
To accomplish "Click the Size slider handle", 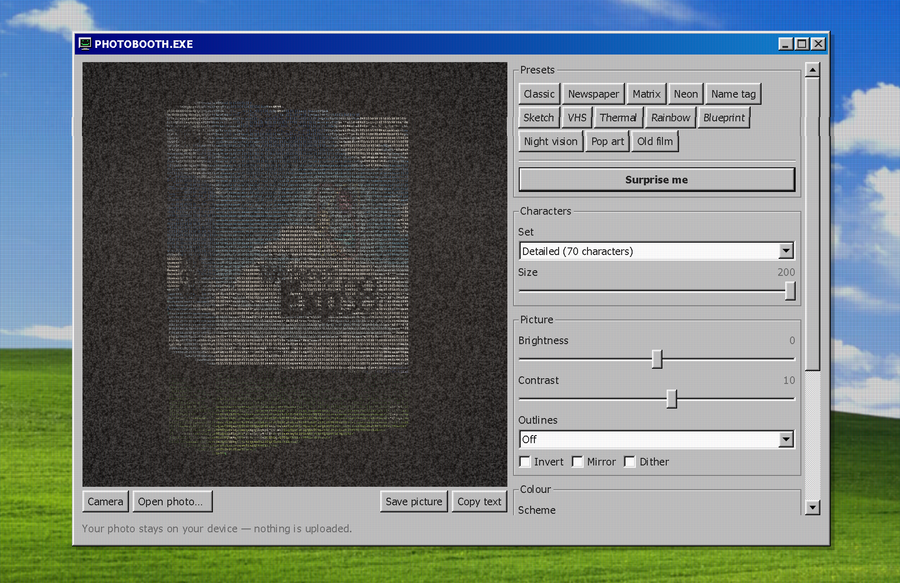I will (x=790, y=291).
